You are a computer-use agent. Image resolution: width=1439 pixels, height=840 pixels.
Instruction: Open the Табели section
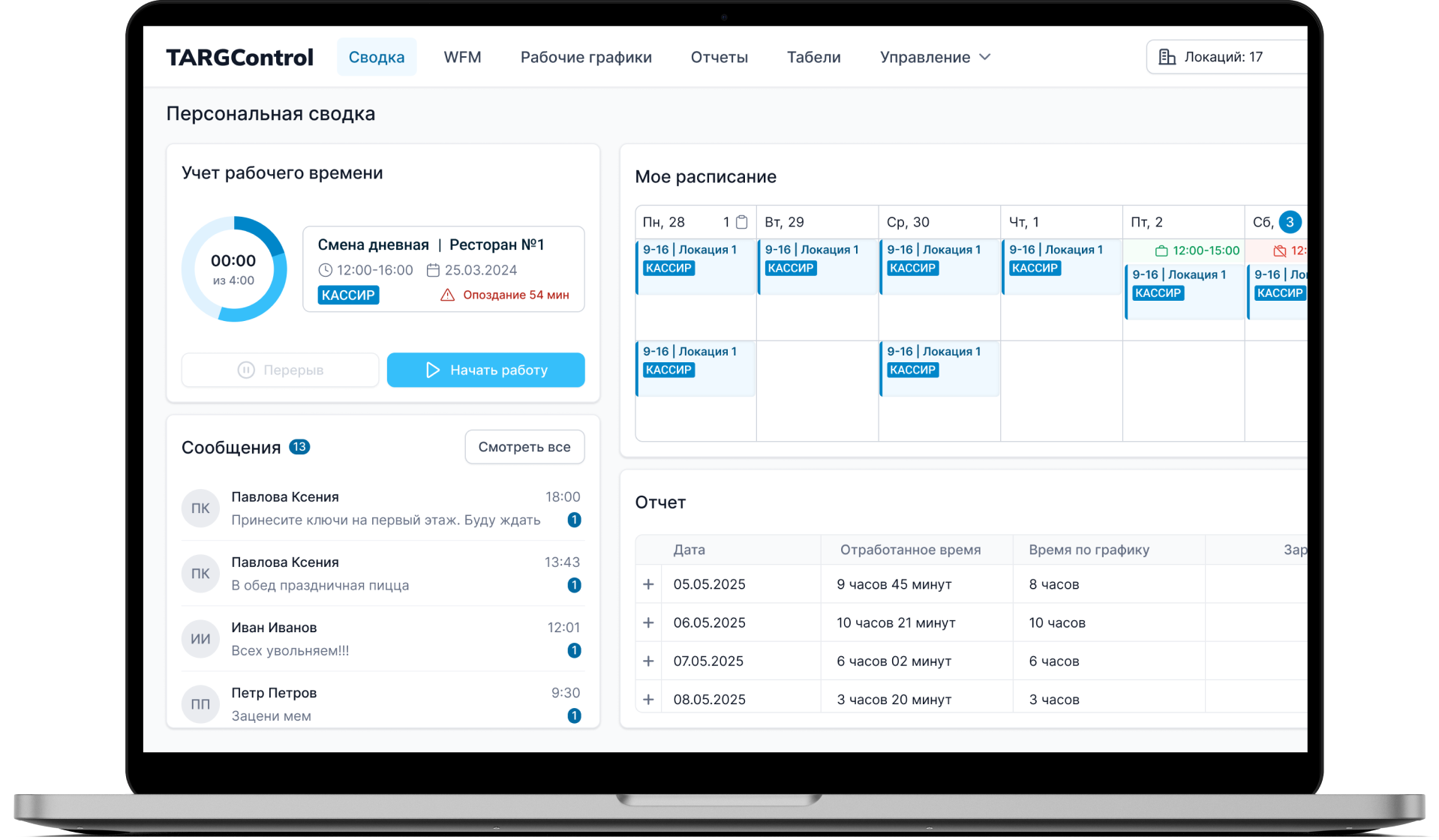(813, 57)
